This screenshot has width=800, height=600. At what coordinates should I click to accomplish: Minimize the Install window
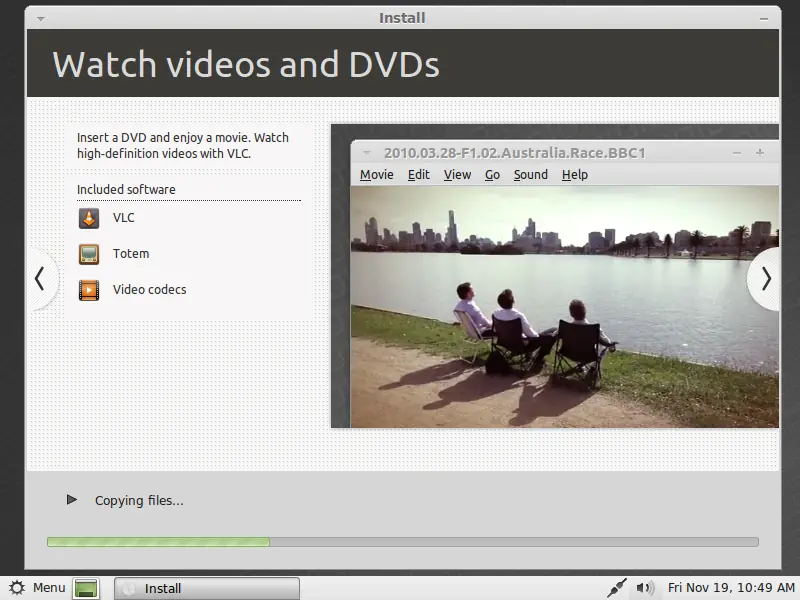coord(764,19)
